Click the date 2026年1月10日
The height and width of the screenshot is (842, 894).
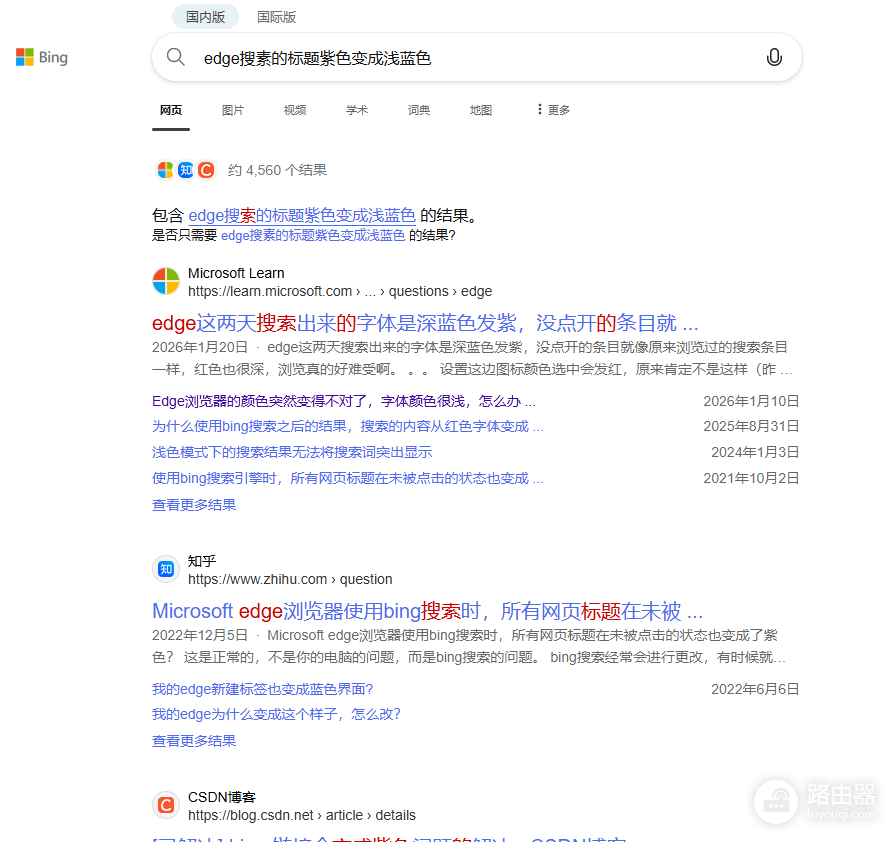[751, 401]
